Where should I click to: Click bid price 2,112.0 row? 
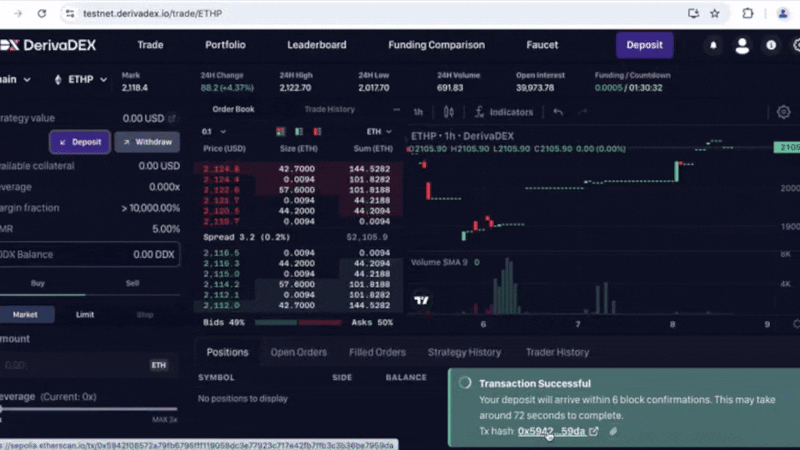[298, 306]
